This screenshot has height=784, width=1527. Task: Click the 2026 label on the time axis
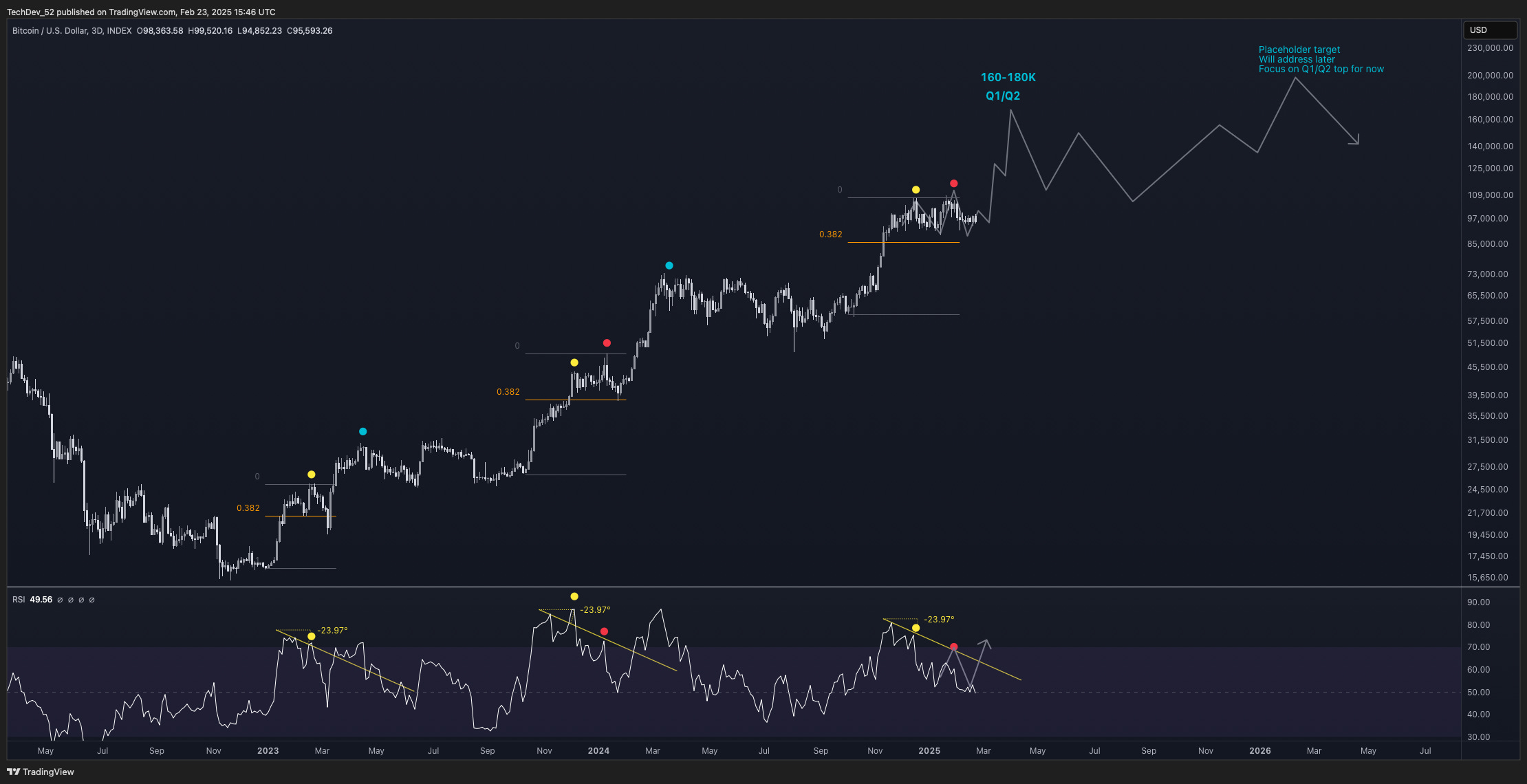click(1259, 751)
